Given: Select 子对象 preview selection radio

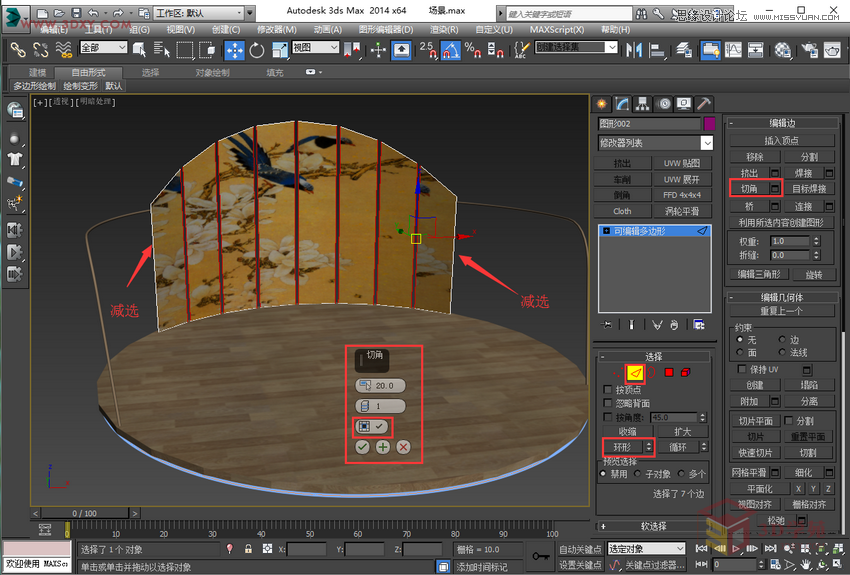Looking at the screenshot, I should [638, 474].
